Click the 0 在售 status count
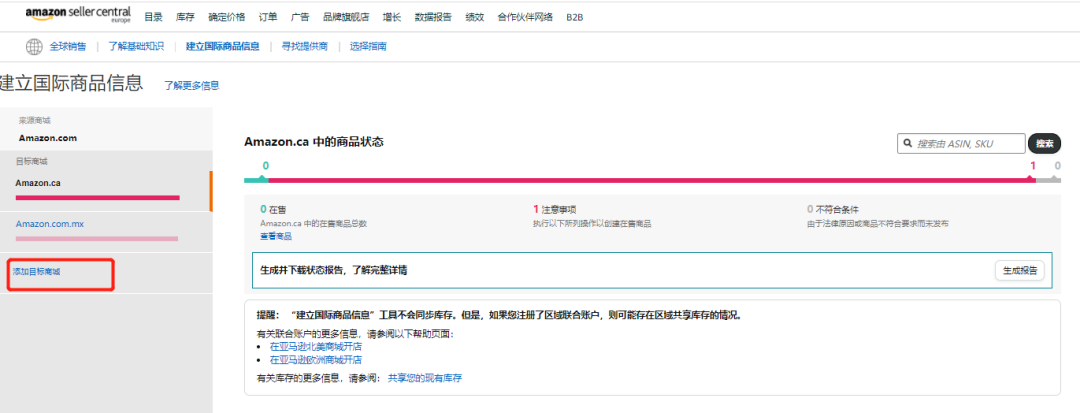Screen dimensions: 1080x413 [x=273, y=209]
